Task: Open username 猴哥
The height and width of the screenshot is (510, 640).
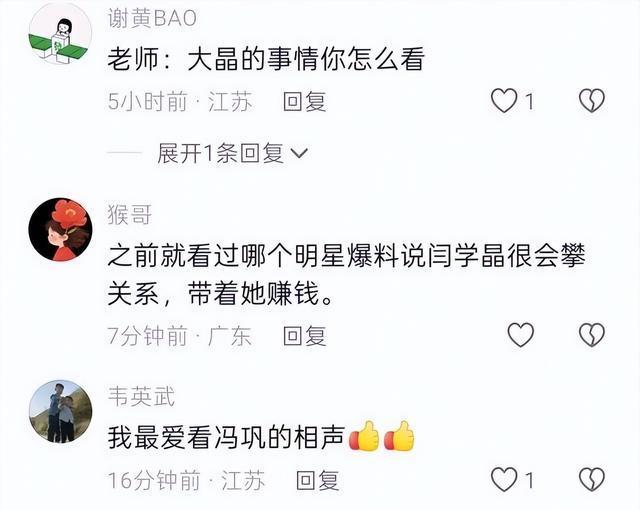Action: (x=130, y=215)
